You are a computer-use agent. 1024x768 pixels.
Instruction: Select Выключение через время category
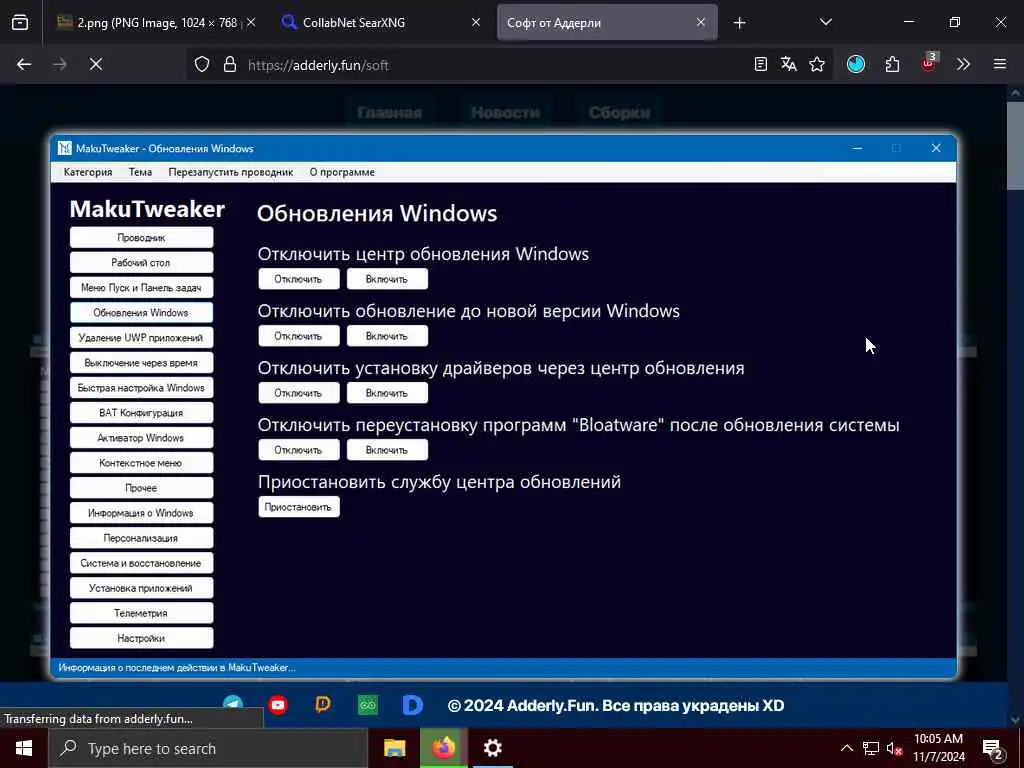pyautogui.click(x=142, y=362)
